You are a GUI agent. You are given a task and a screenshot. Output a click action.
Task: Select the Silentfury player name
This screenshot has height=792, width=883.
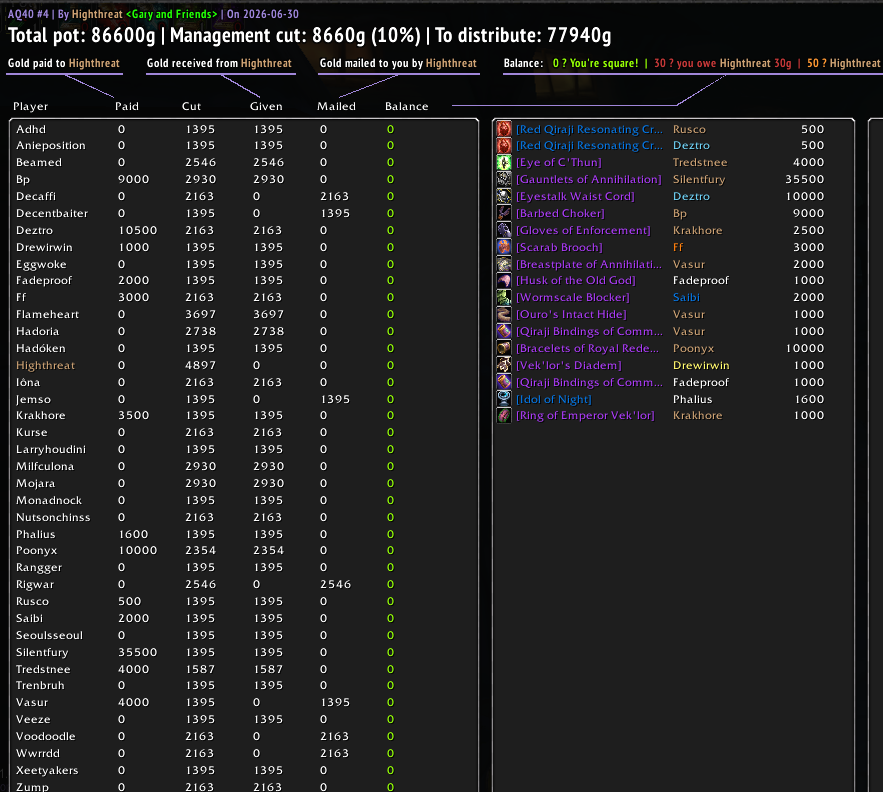tap(42, 652)
